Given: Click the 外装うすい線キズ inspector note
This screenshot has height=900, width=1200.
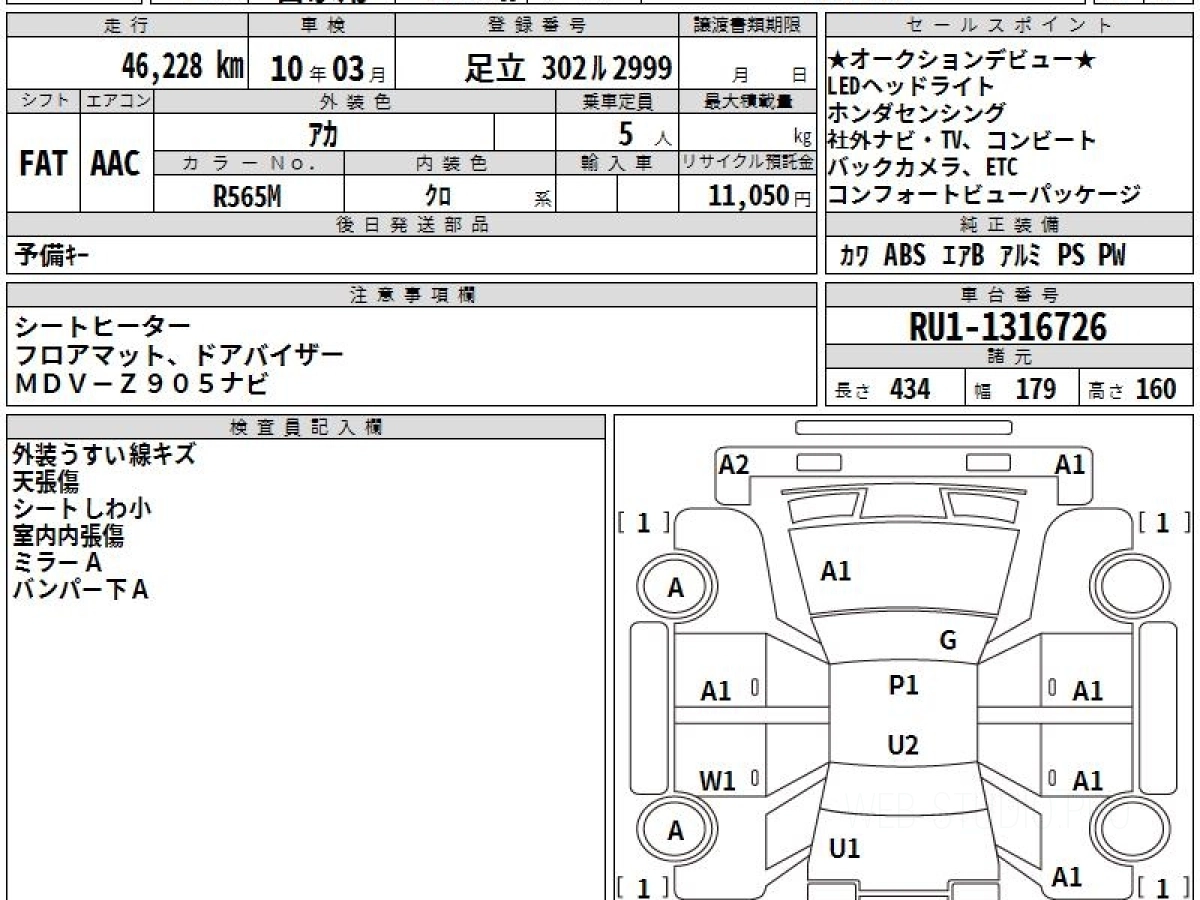Looking at the screenshot, I should pos(104,454).
